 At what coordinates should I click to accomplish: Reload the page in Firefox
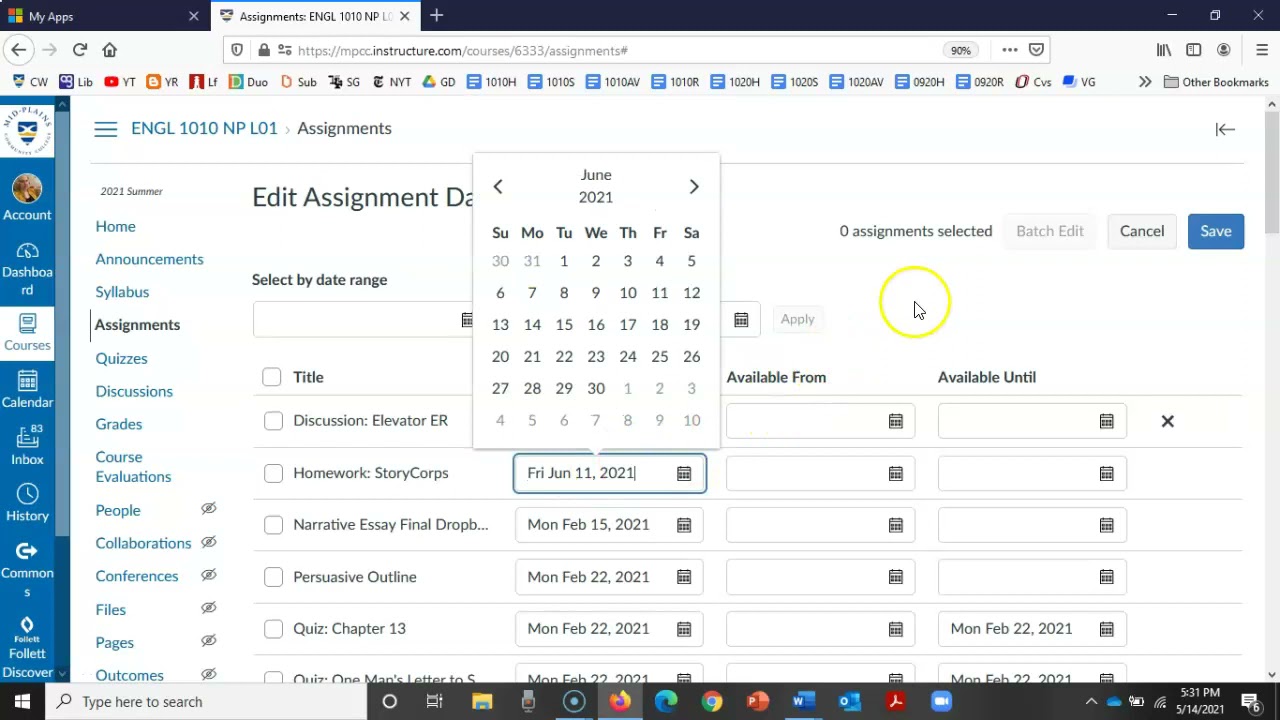(x=80, y=50)
